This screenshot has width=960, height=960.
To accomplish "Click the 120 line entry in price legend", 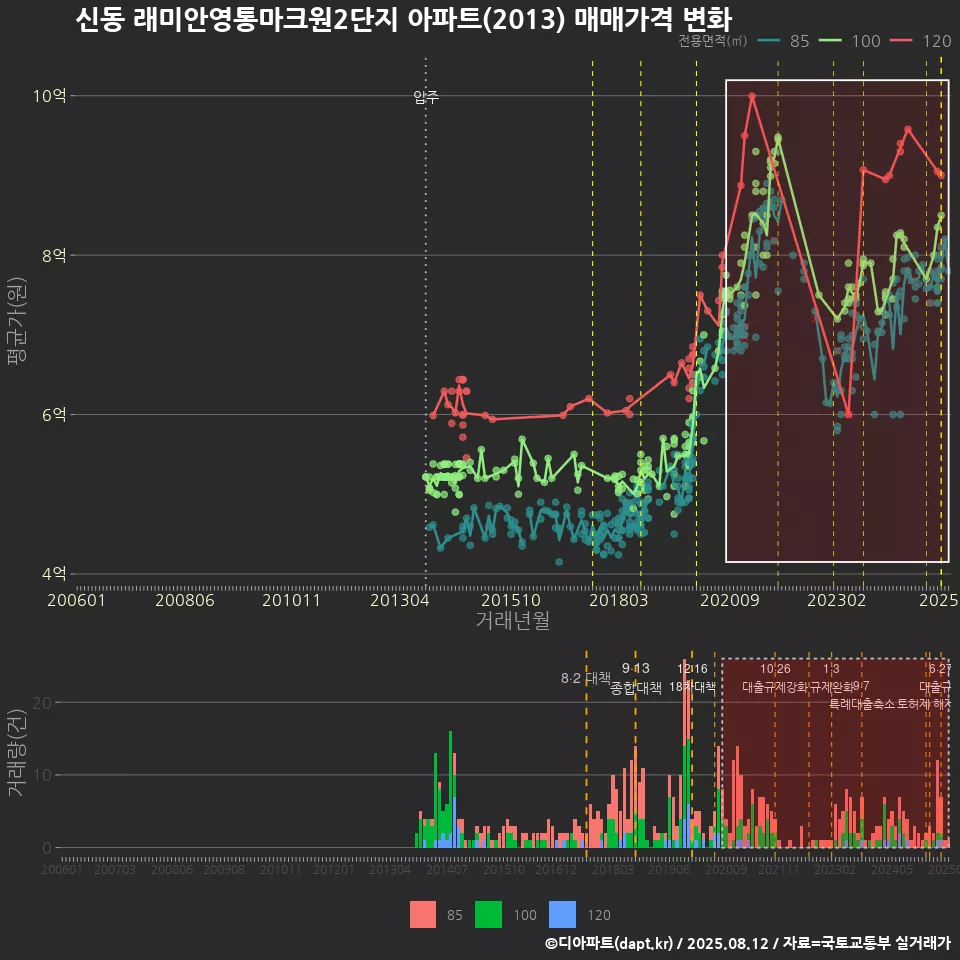I will pyautogui.click(x=920, y=41).
